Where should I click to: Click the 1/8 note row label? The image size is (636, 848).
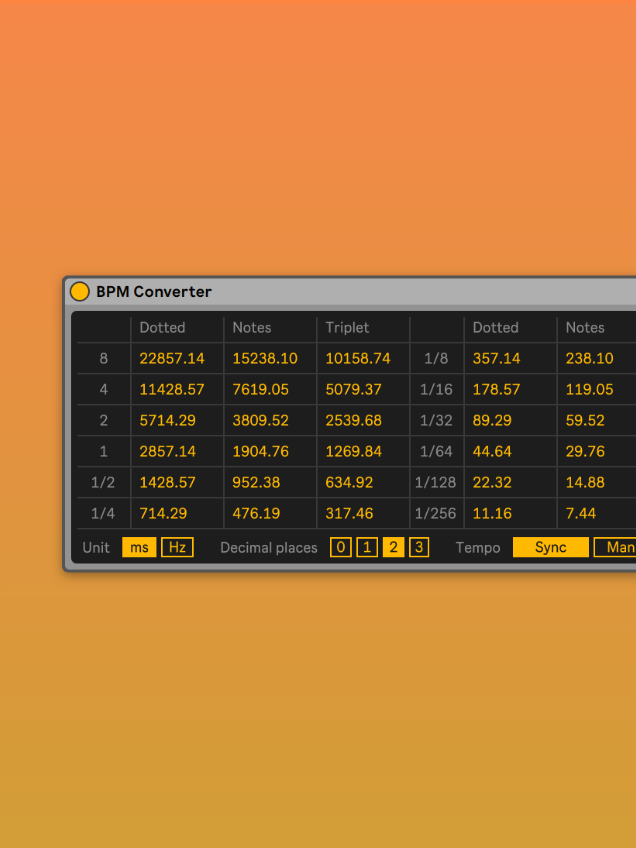436,359
